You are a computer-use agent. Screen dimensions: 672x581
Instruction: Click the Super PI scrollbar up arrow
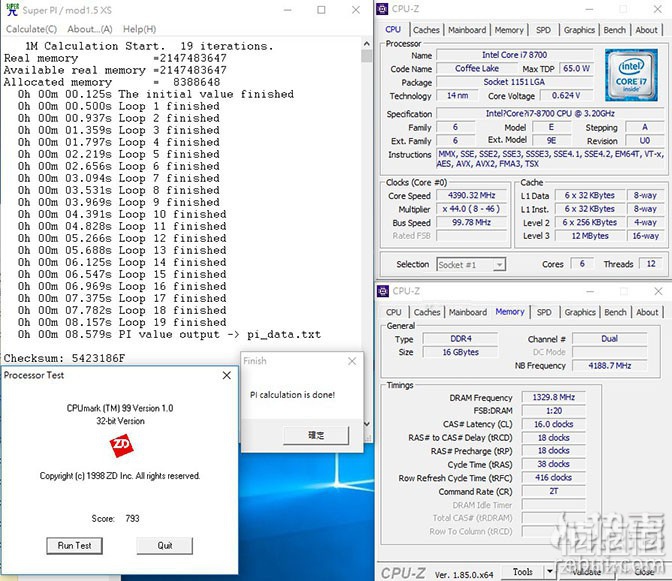[x=366, y=43]
